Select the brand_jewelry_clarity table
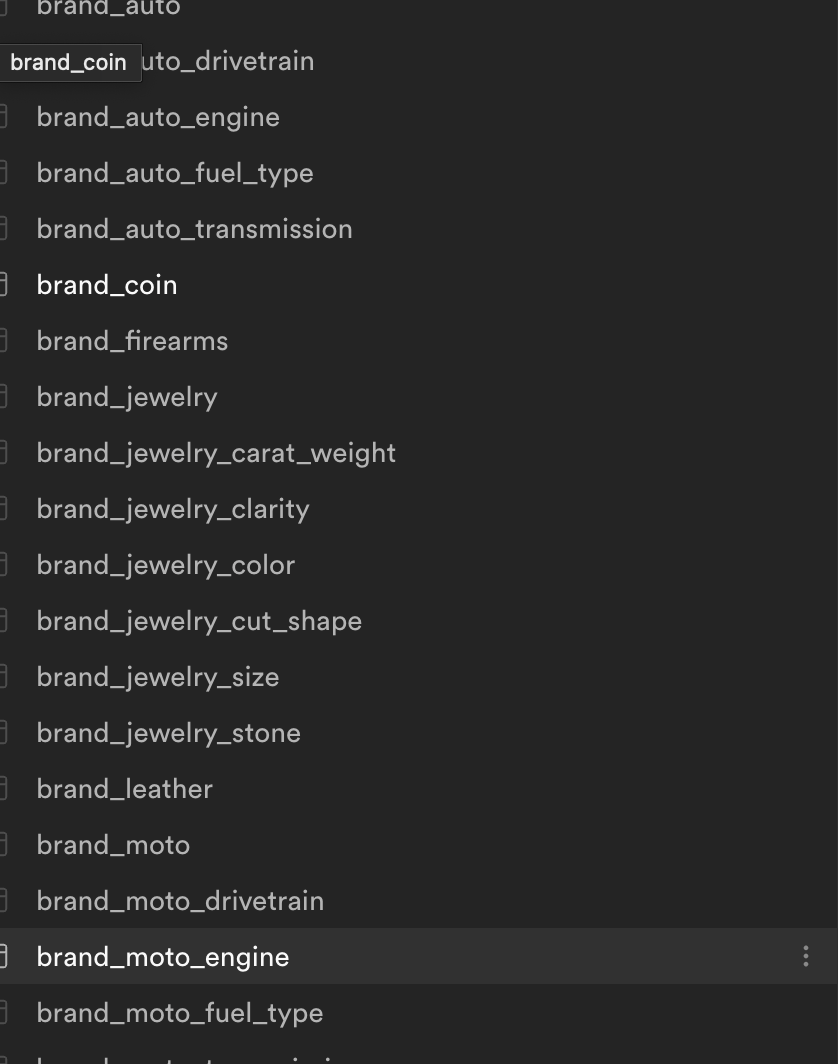The height and width of the screenshot is (1064, 838). click(x=173, y=509)
